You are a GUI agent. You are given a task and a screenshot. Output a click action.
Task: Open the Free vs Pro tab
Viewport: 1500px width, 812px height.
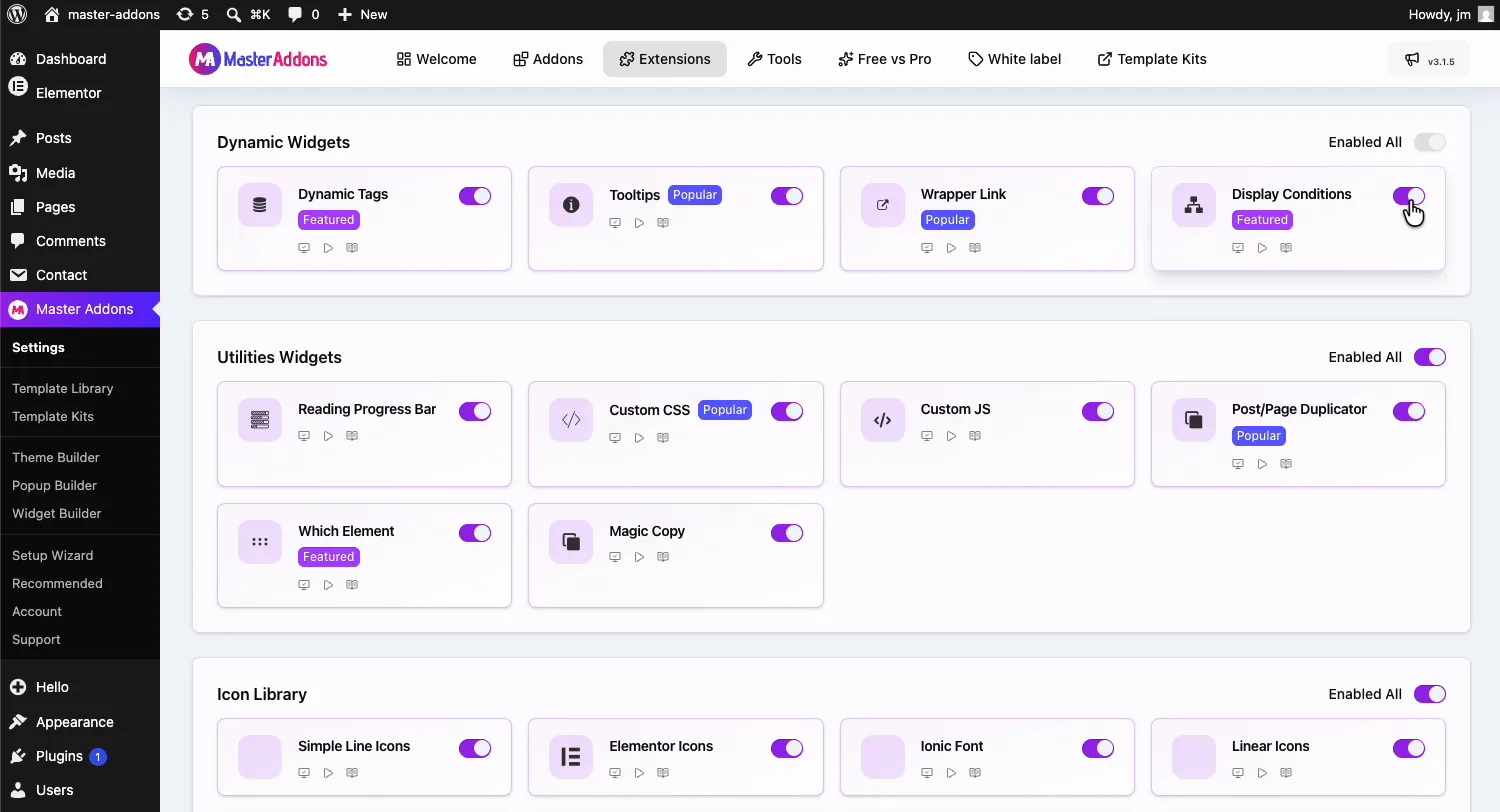click(x=885, y=59)
